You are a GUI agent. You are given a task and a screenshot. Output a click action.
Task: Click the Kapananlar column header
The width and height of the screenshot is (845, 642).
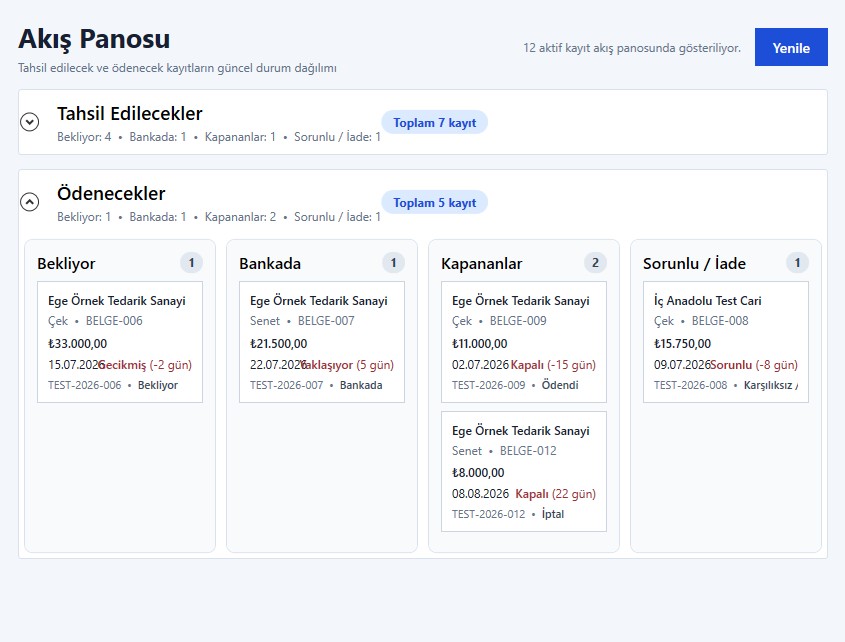(481, 264)
